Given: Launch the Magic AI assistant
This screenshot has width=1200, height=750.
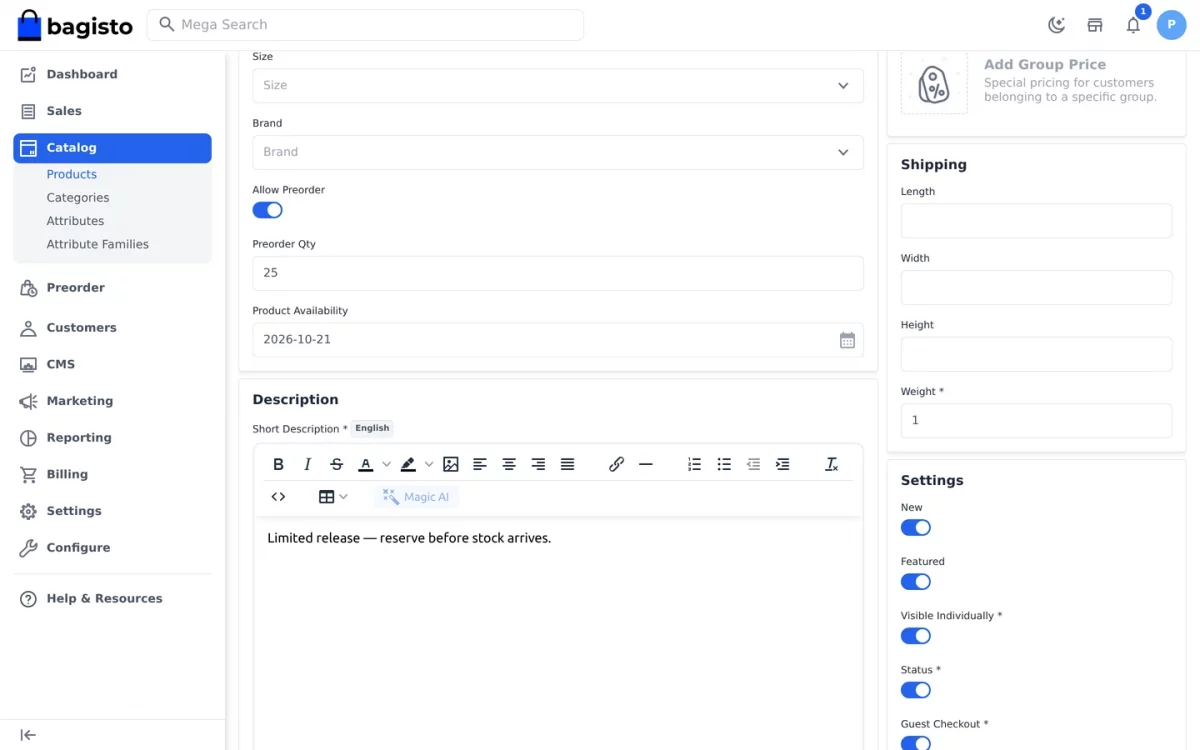Looking at the screenshot, I should click(x=417, y=497).
